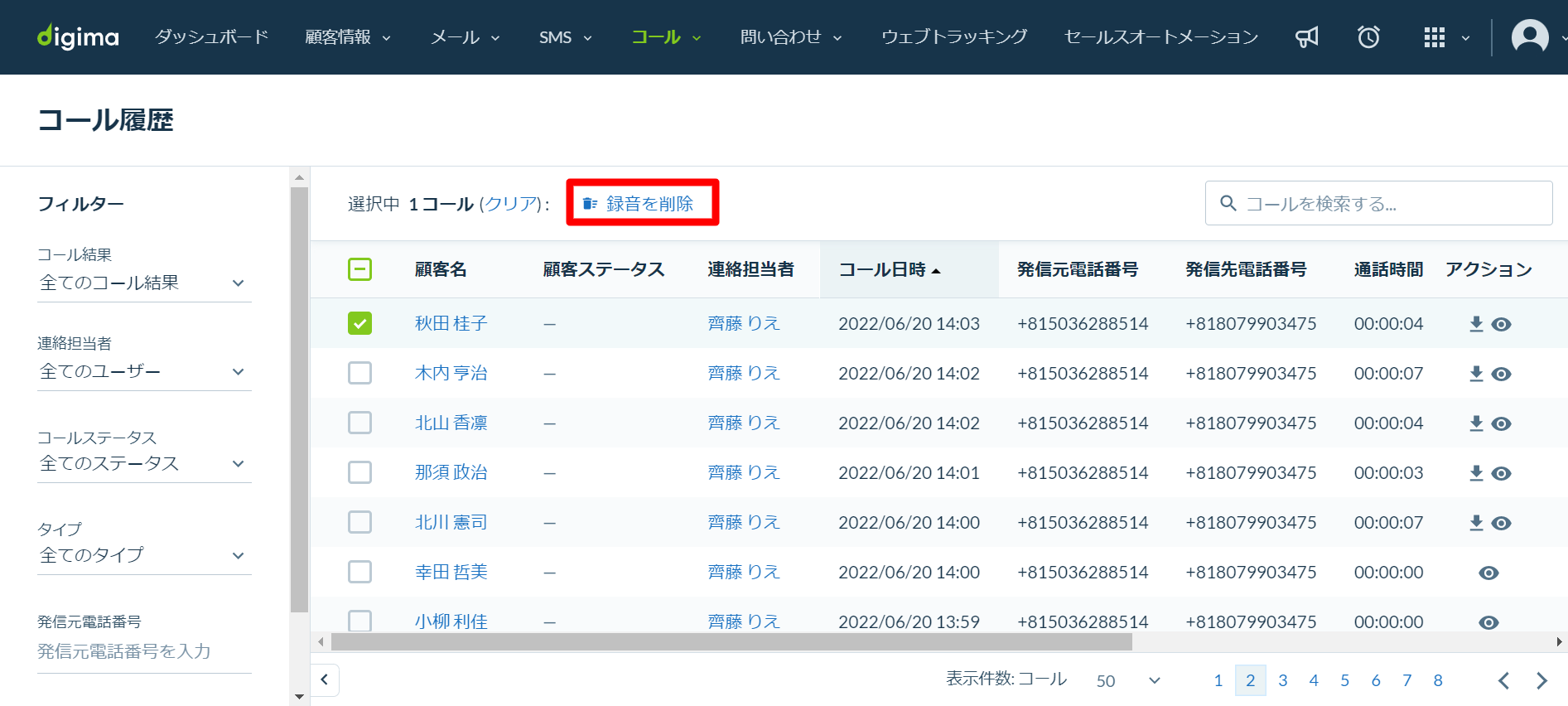
Task: Open customer 秋田 桂子 link
Action: [451, 323]
